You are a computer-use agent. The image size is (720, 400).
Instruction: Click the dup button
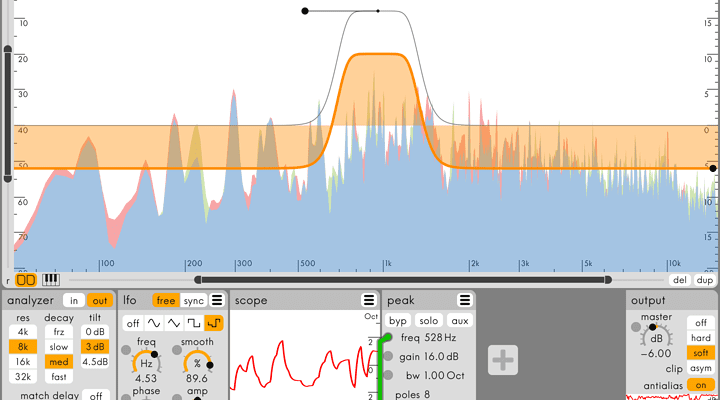point(705,280)
